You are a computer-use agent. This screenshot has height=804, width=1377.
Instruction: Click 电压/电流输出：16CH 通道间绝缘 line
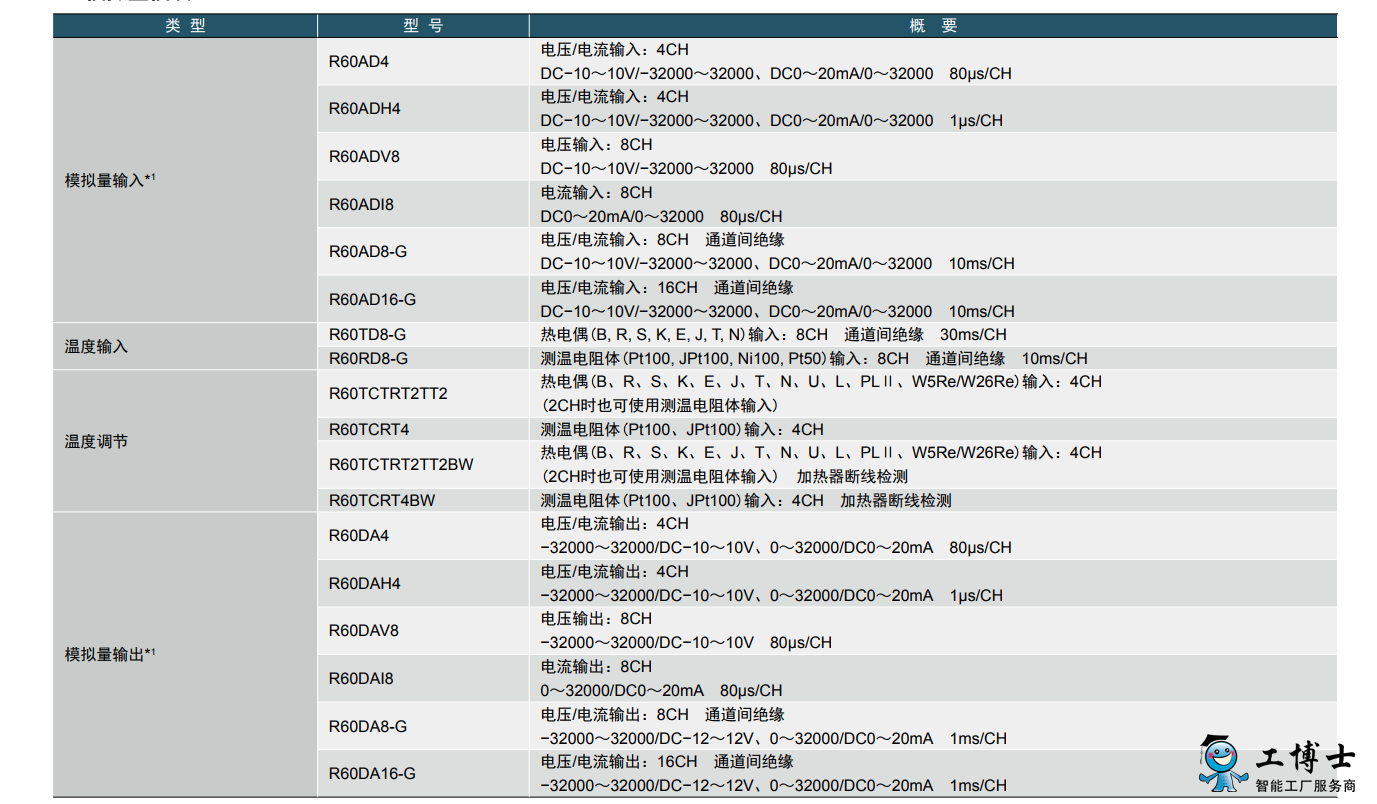pyautogui.click(x=667, y=761)
